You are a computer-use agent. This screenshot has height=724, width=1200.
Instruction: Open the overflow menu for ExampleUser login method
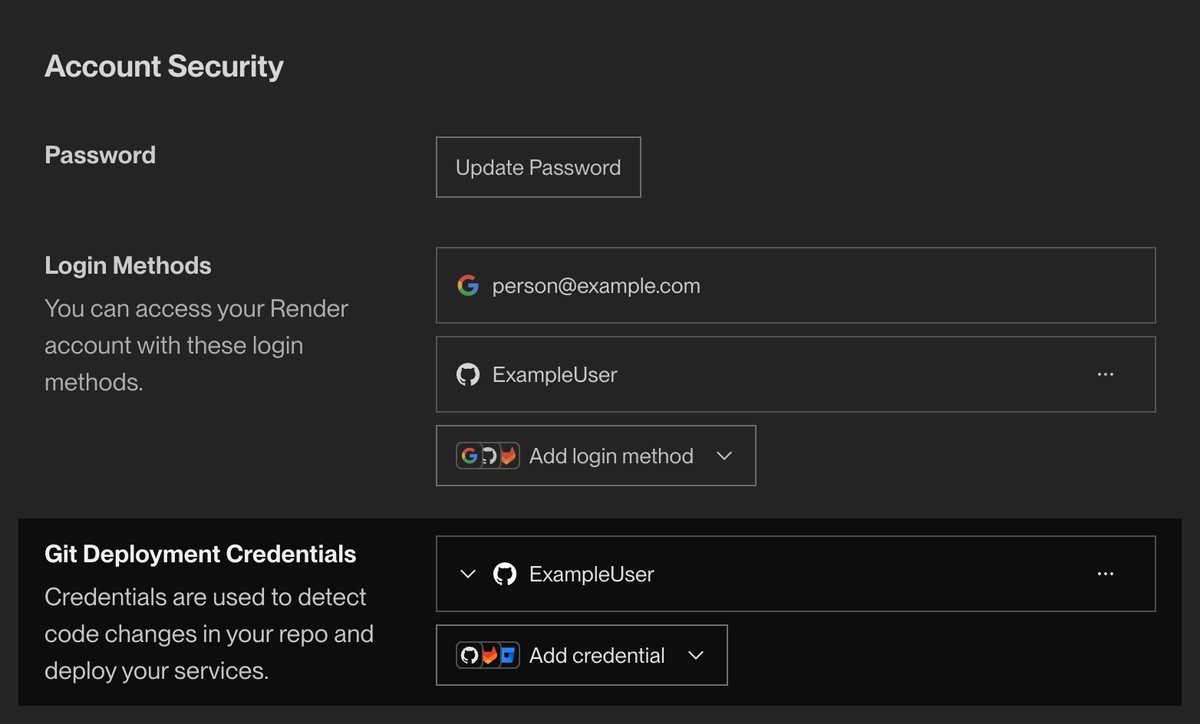point(1105,374)
